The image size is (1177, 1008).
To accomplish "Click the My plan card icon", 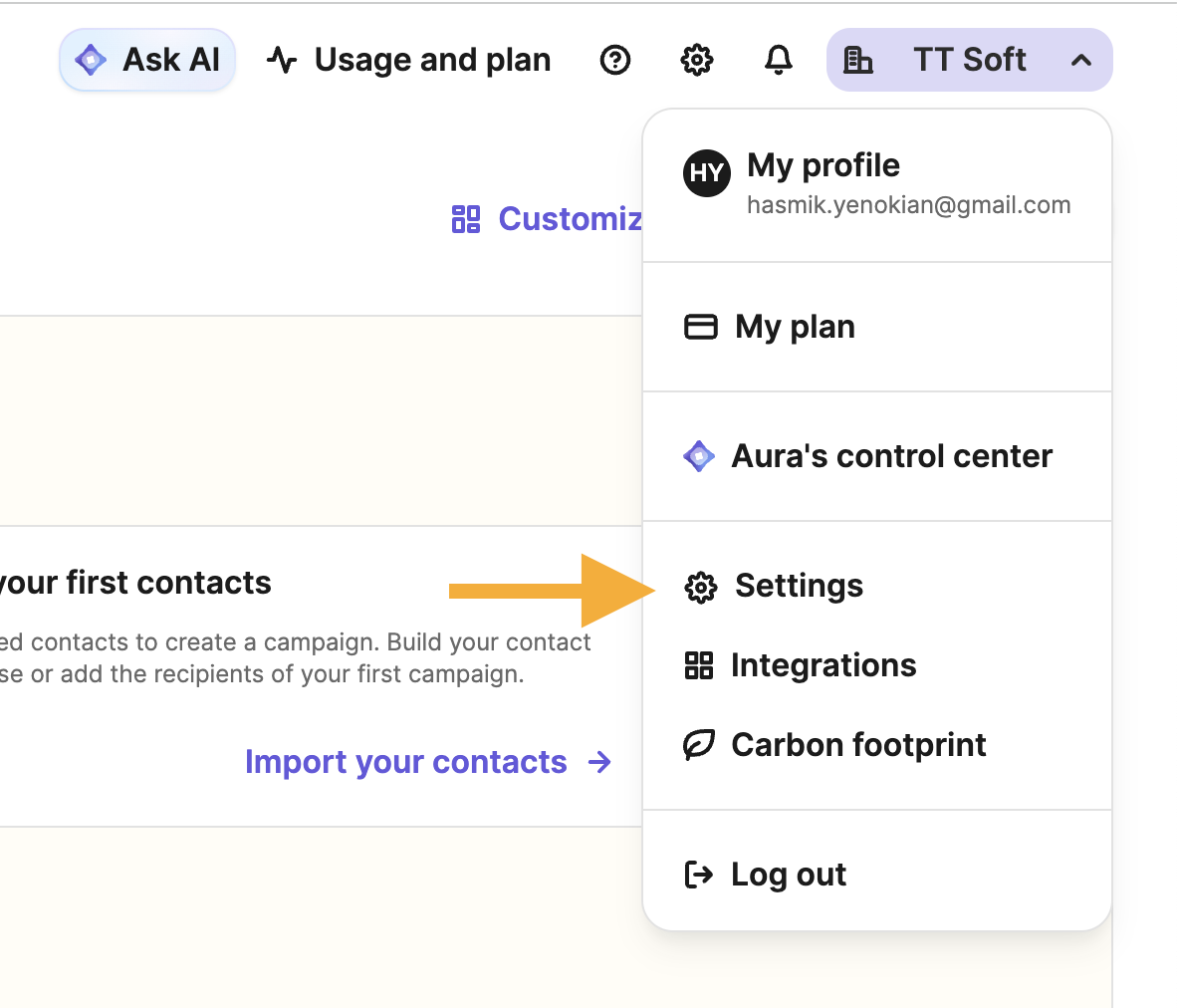I will (x=700, y=327).
